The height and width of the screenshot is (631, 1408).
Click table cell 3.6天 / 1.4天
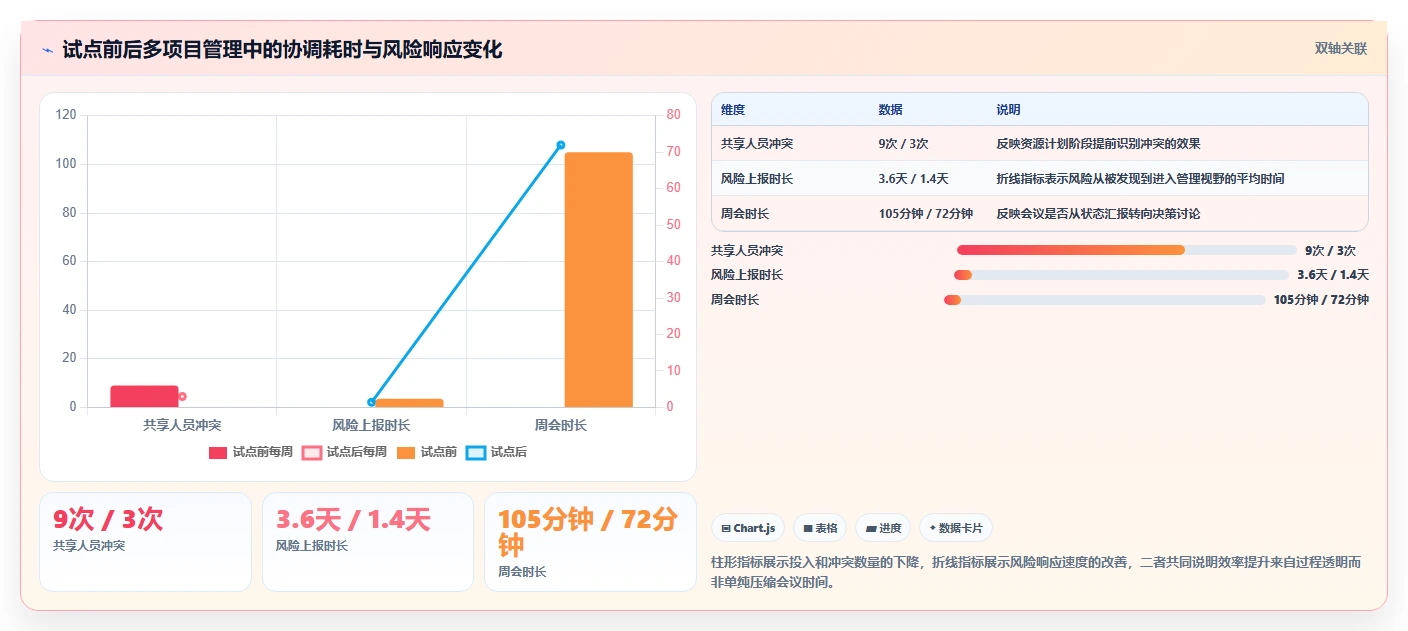pos(913,179)
